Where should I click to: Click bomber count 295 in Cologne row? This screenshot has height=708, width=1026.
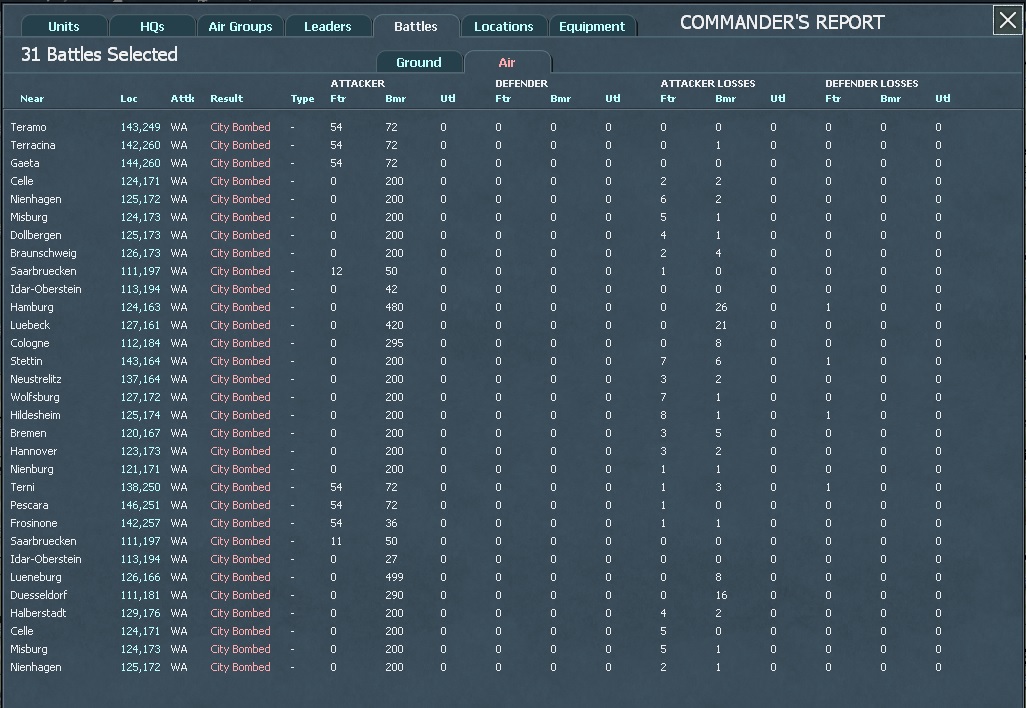click(394, 343)
